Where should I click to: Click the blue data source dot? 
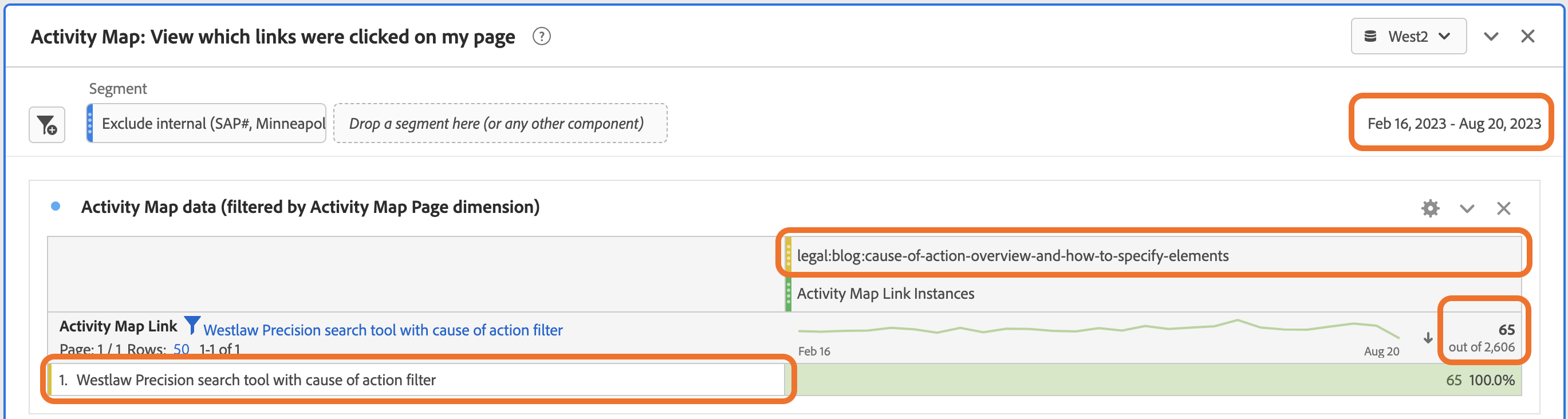[x=56, y=207]
